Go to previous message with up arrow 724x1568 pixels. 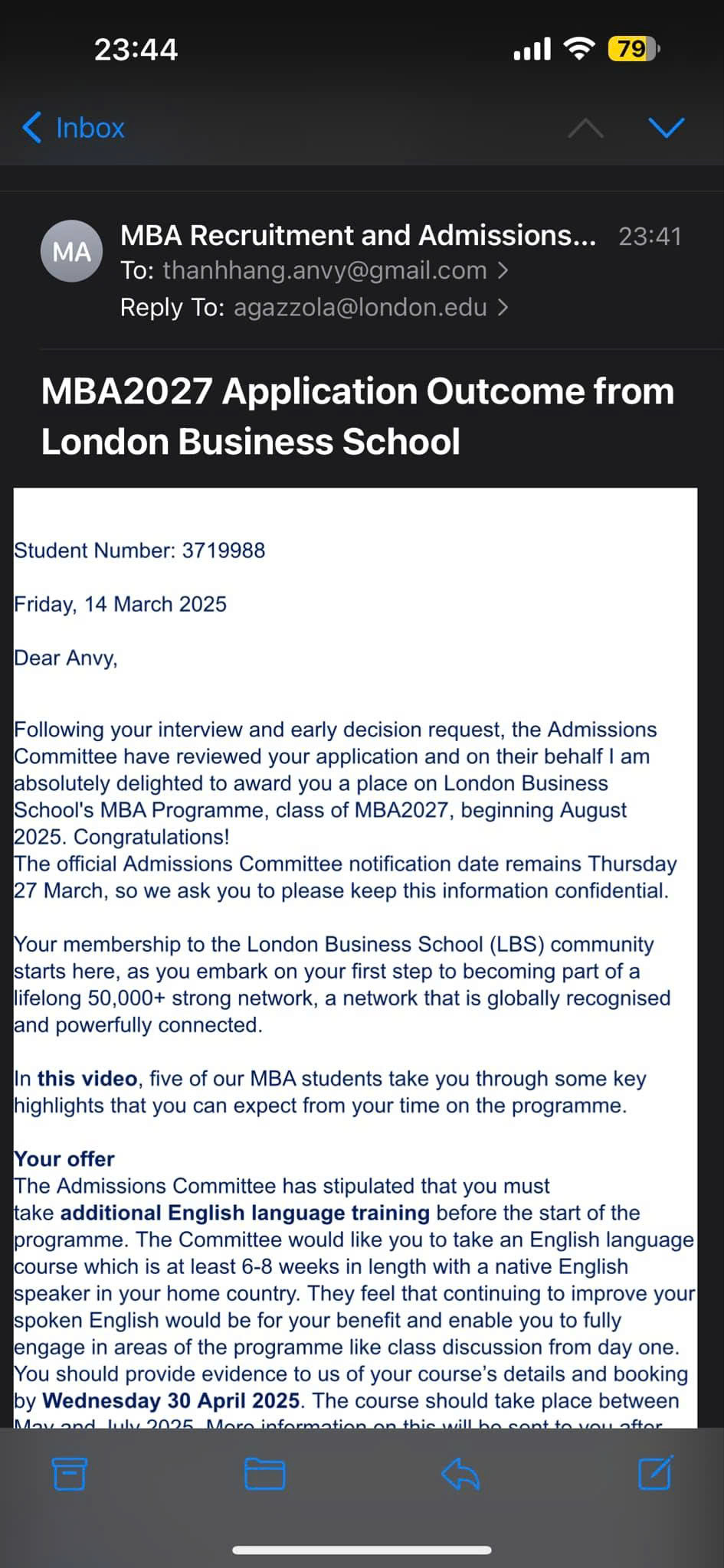pos(585,128)
